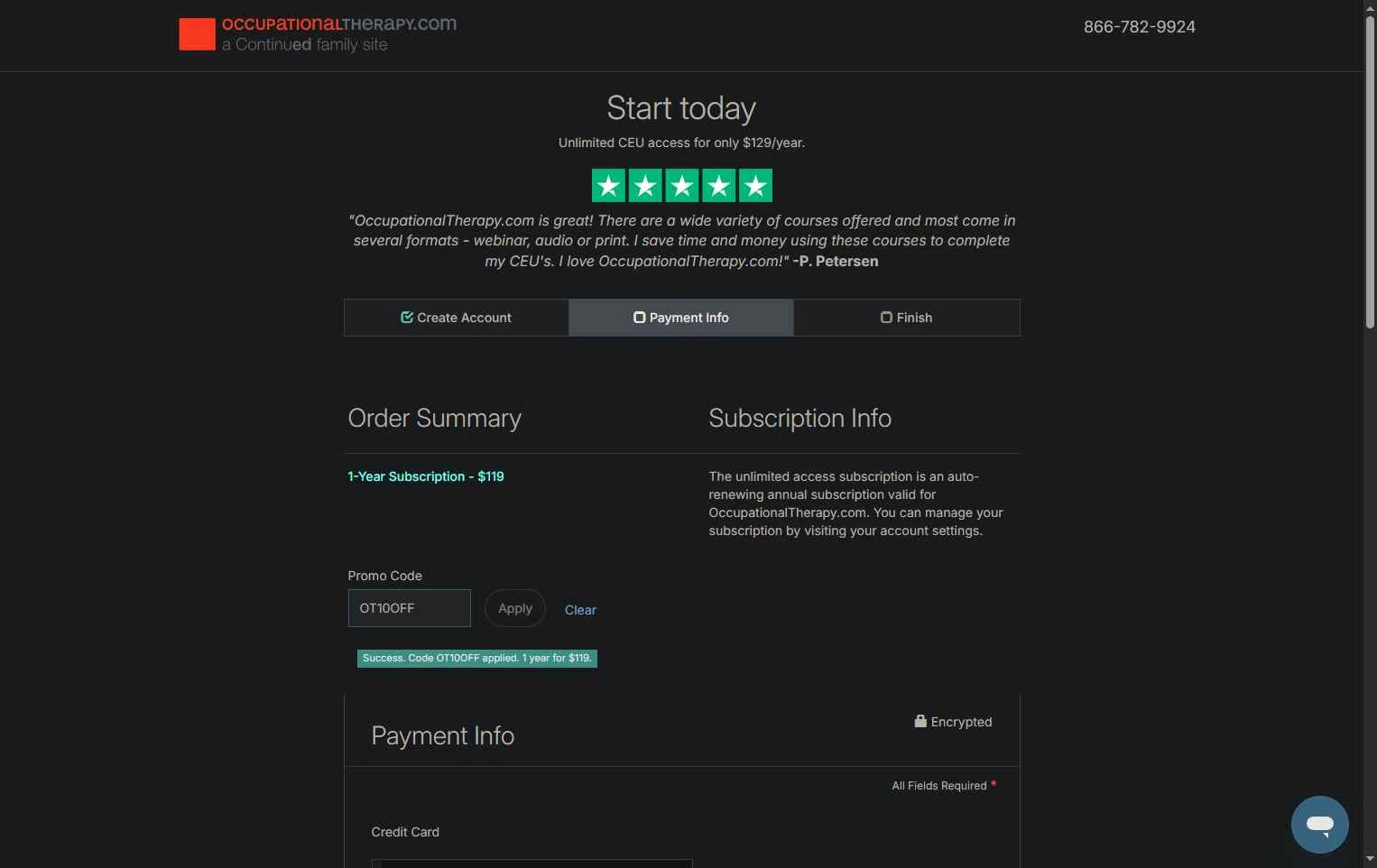Click the Create Account checkmark icon
This screenshot has width=1377, height=868.
tap(407, 318)
